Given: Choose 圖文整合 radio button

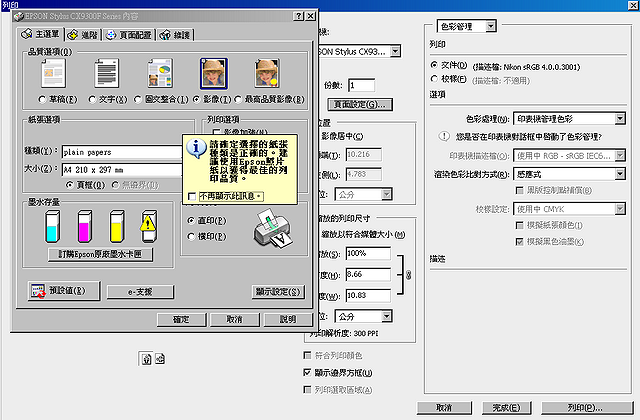Looking at the screenshot, I should [138, 99].
